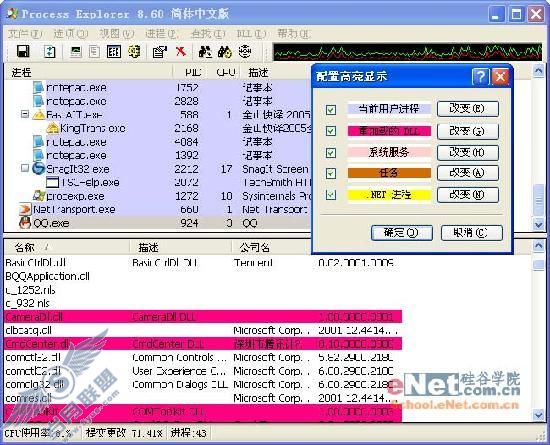
Task: Click the pink 系统服务 color swatch
Action: [389, 152]
